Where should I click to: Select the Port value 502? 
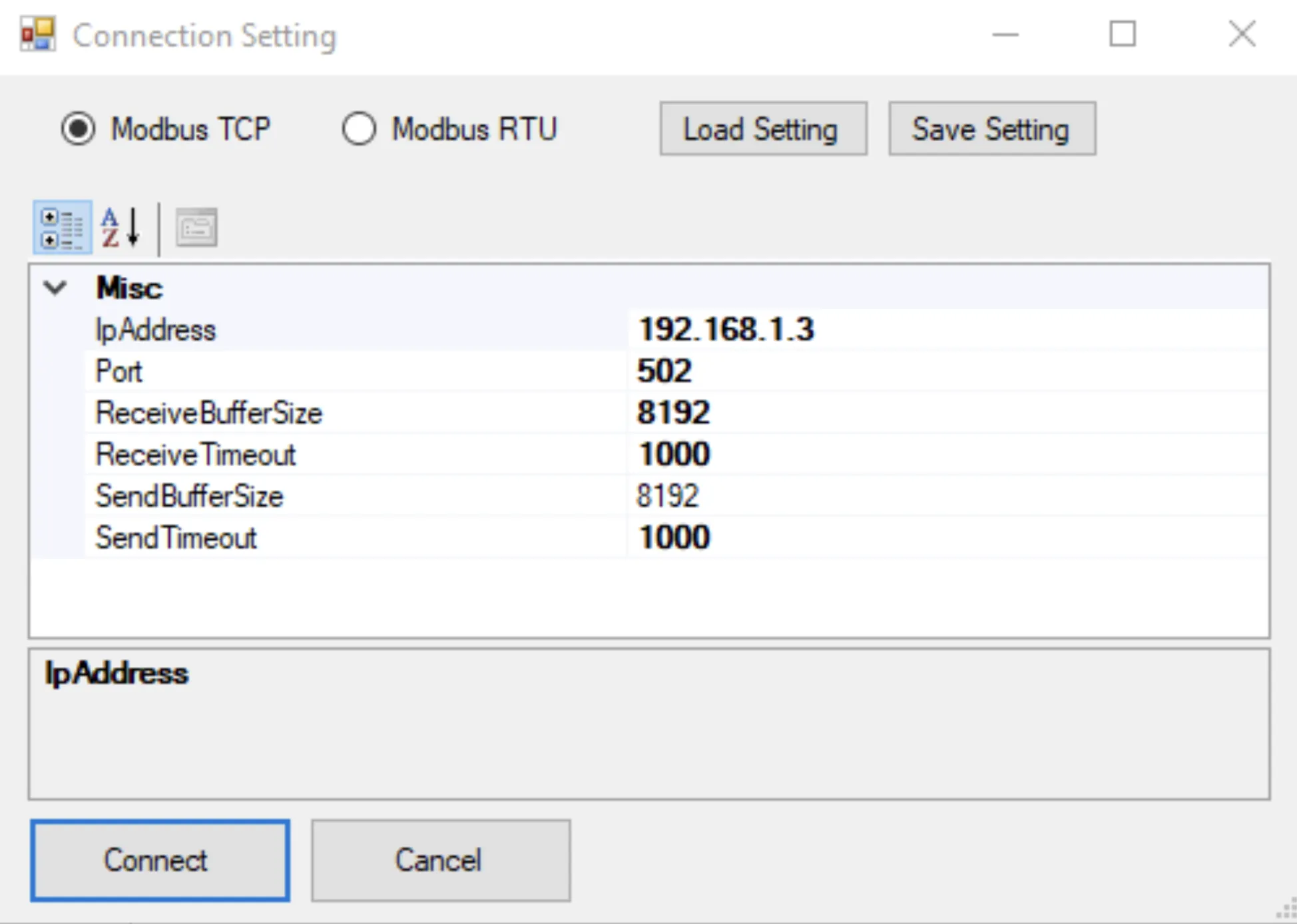(x=664, y=370)
